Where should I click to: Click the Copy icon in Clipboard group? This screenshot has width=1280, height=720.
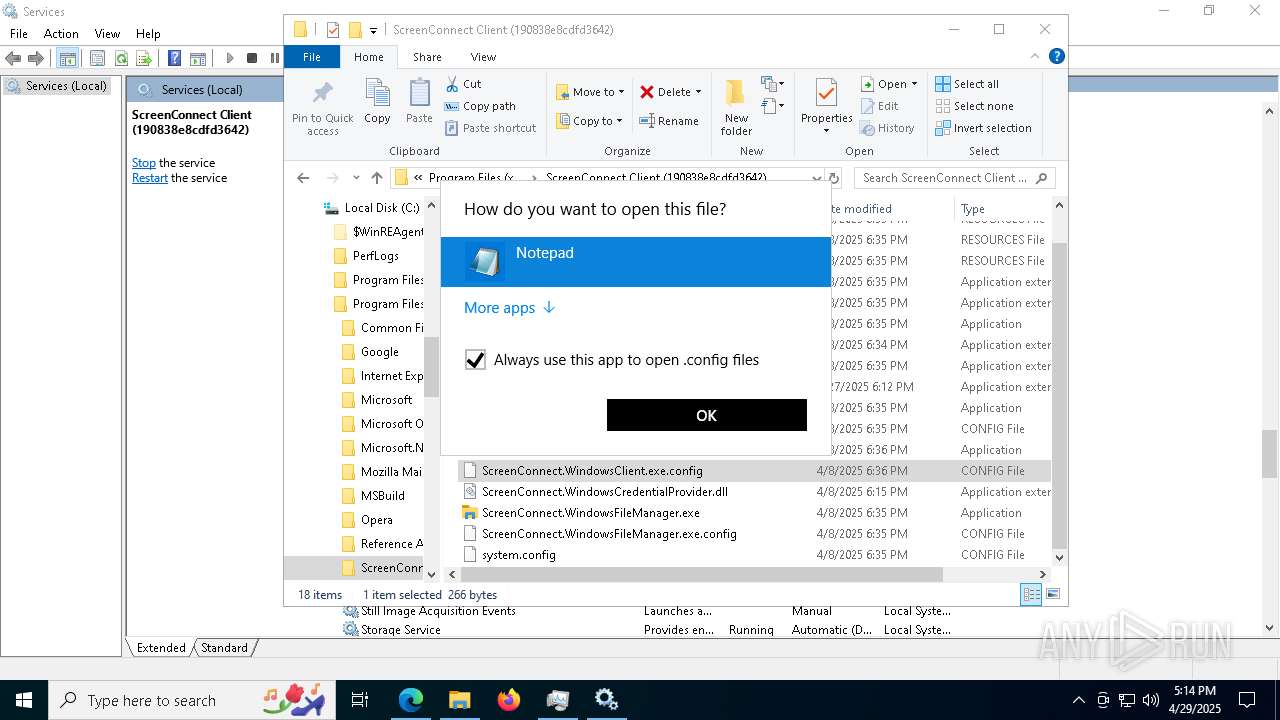(x=377, y=95)
